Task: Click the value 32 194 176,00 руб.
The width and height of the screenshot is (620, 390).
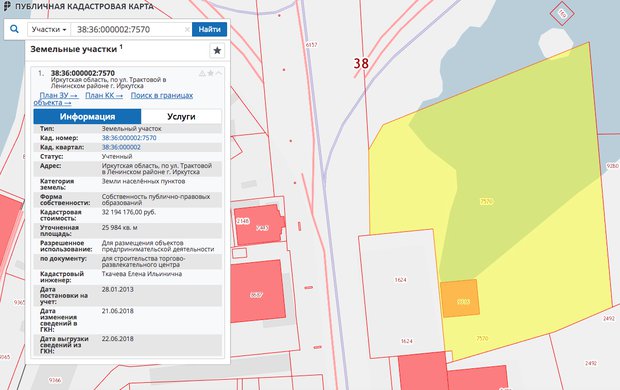Action: pos(129,212)
